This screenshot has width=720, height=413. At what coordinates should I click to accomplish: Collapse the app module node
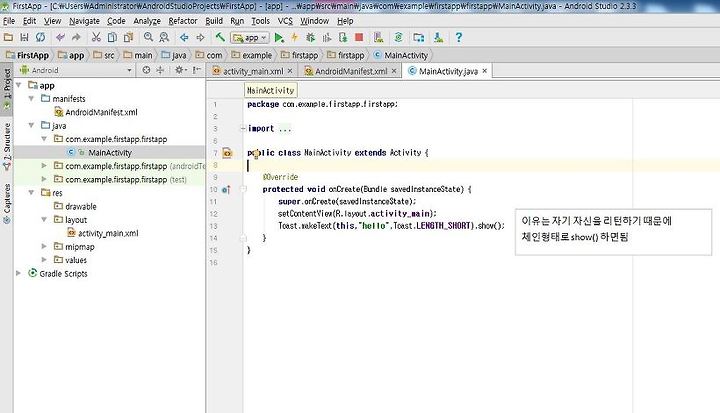[19, 85]
